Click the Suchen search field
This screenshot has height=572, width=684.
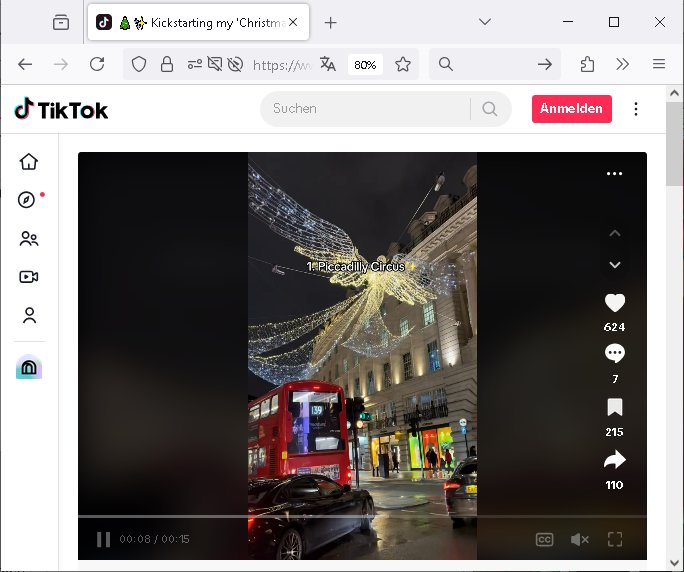[x=365, y=109]
